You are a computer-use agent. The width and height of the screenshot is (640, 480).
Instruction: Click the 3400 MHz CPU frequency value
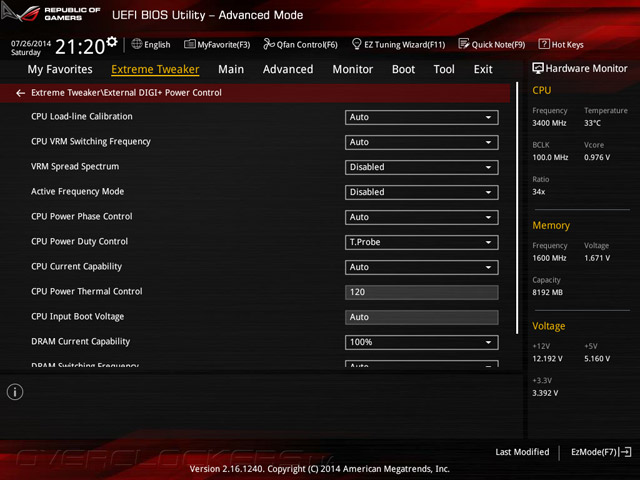tap(549, 123)
